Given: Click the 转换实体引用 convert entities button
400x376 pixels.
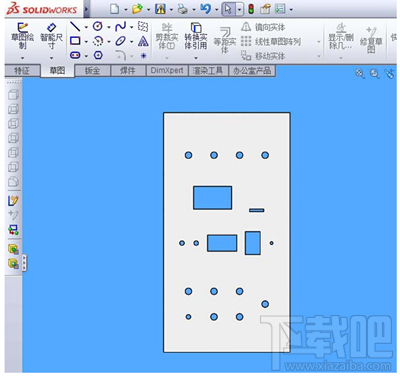Looking at the screenshot, I should click(196, 37).
